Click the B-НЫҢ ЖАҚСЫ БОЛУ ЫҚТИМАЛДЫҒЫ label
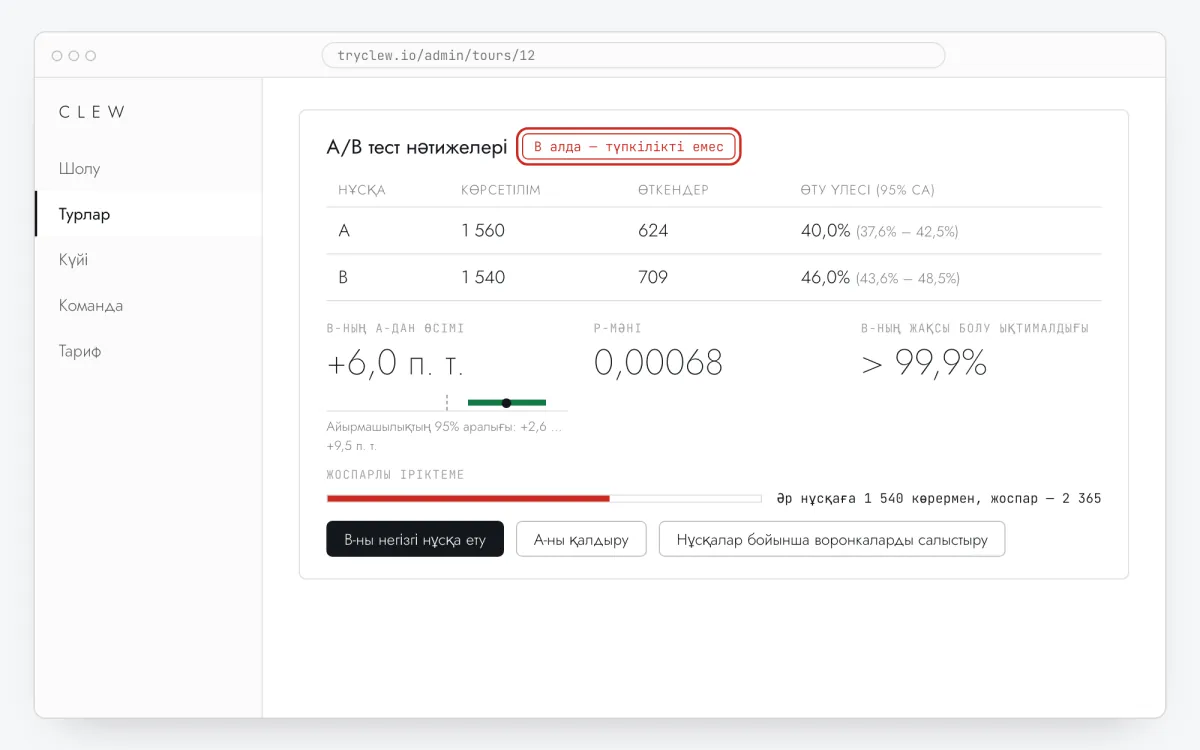 tap(975, 328)
